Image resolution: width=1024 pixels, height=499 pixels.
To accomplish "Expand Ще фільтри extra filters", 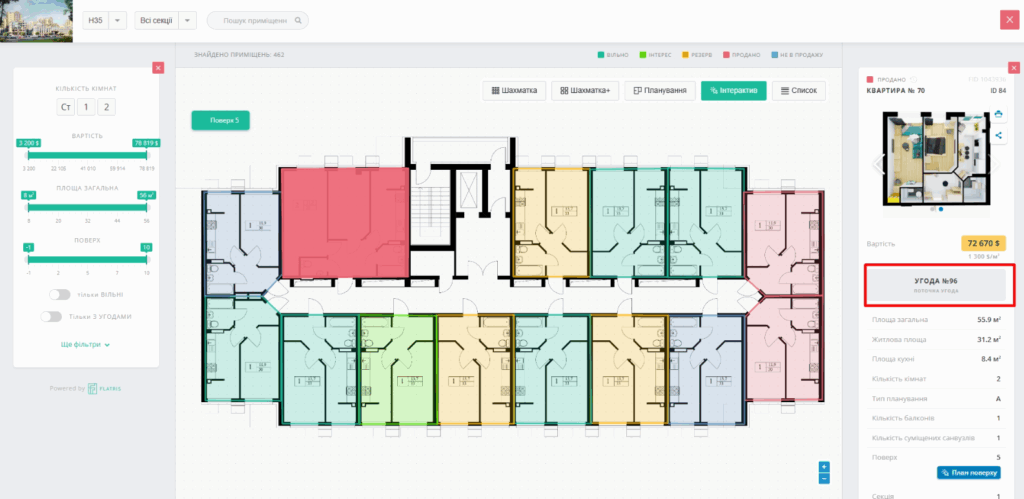I will [86, 345].
